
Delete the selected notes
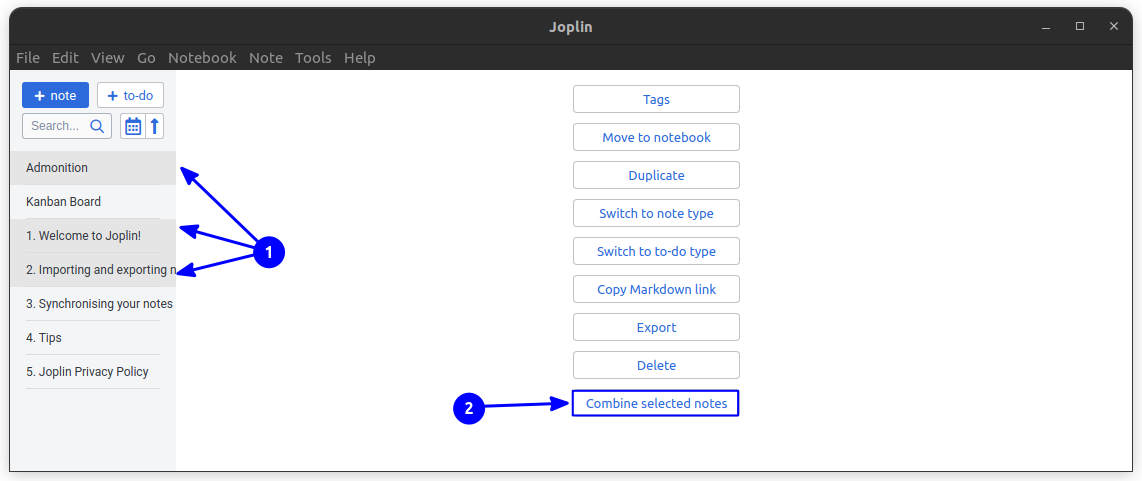click(x=656, y=365)
